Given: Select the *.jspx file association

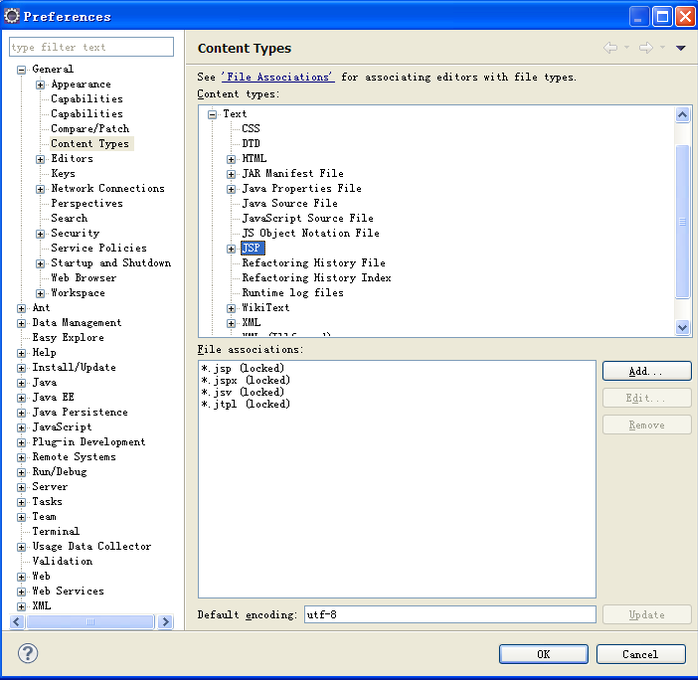Looking at the screenshot, I should [245, 381].
